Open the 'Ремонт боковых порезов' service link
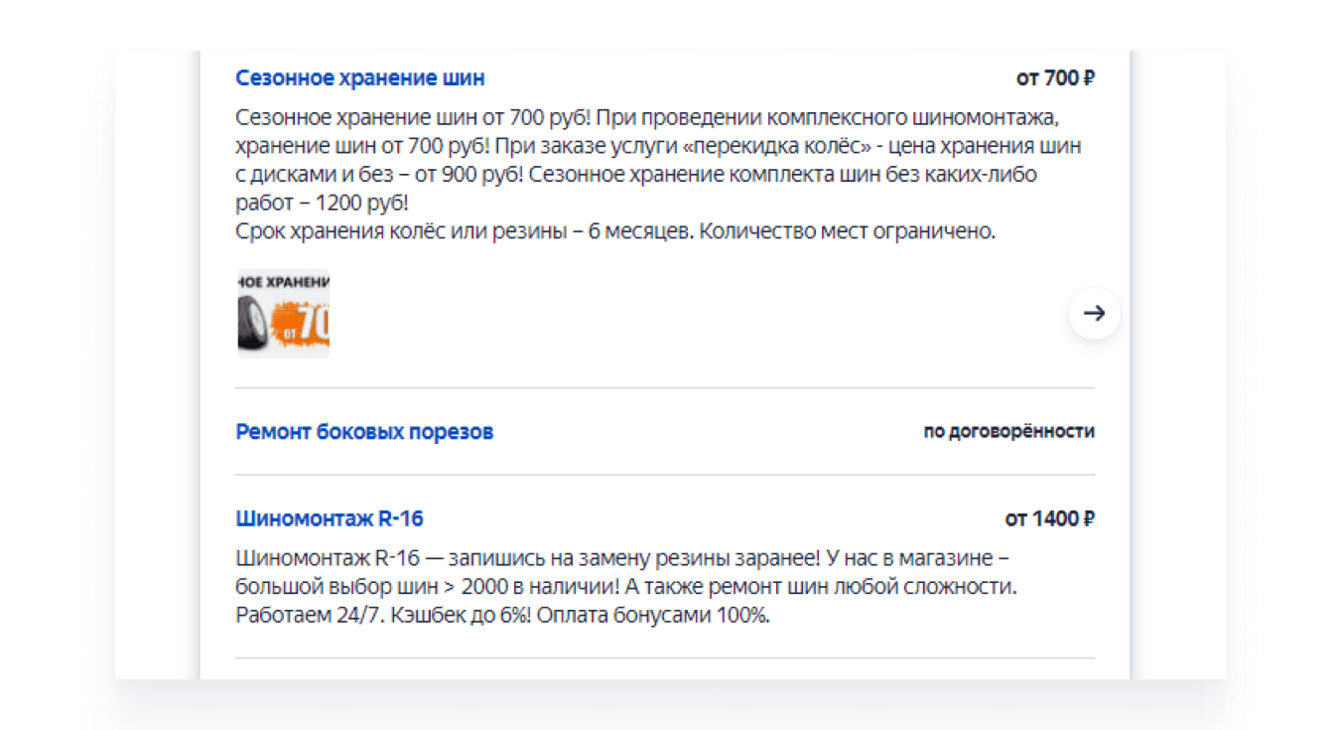This screenshot has height=730, width=1340. (x=364, y=432)
